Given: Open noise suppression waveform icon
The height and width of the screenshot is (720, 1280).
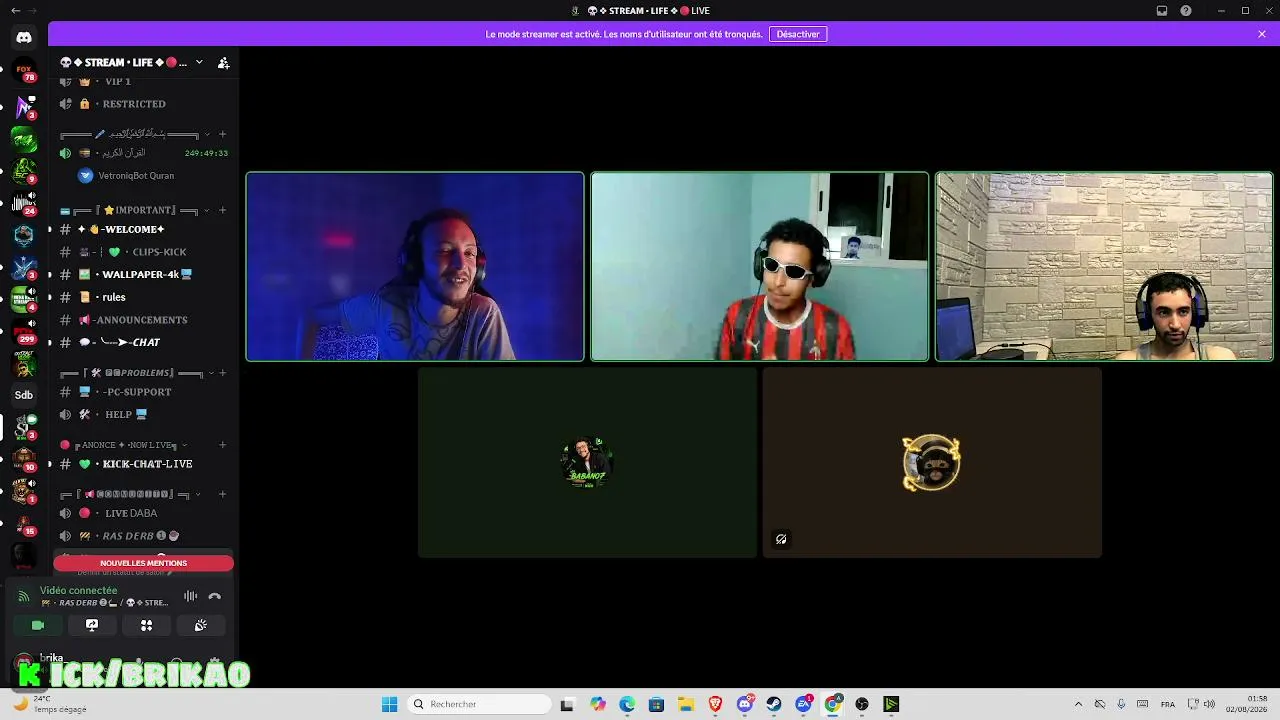Looking at the screenshot, I should point(190,596).
